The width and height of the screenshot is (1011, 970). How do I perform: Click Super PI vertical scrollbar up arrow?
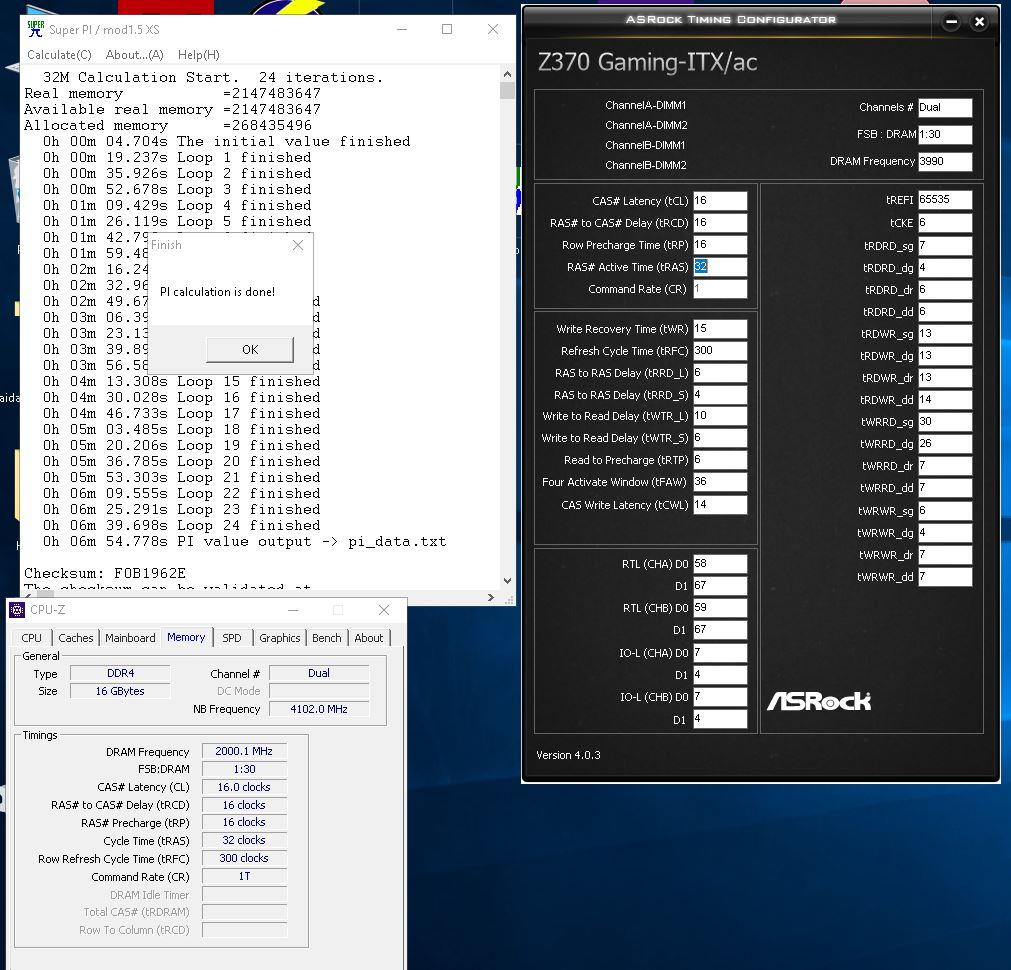(x=507, y=74)
